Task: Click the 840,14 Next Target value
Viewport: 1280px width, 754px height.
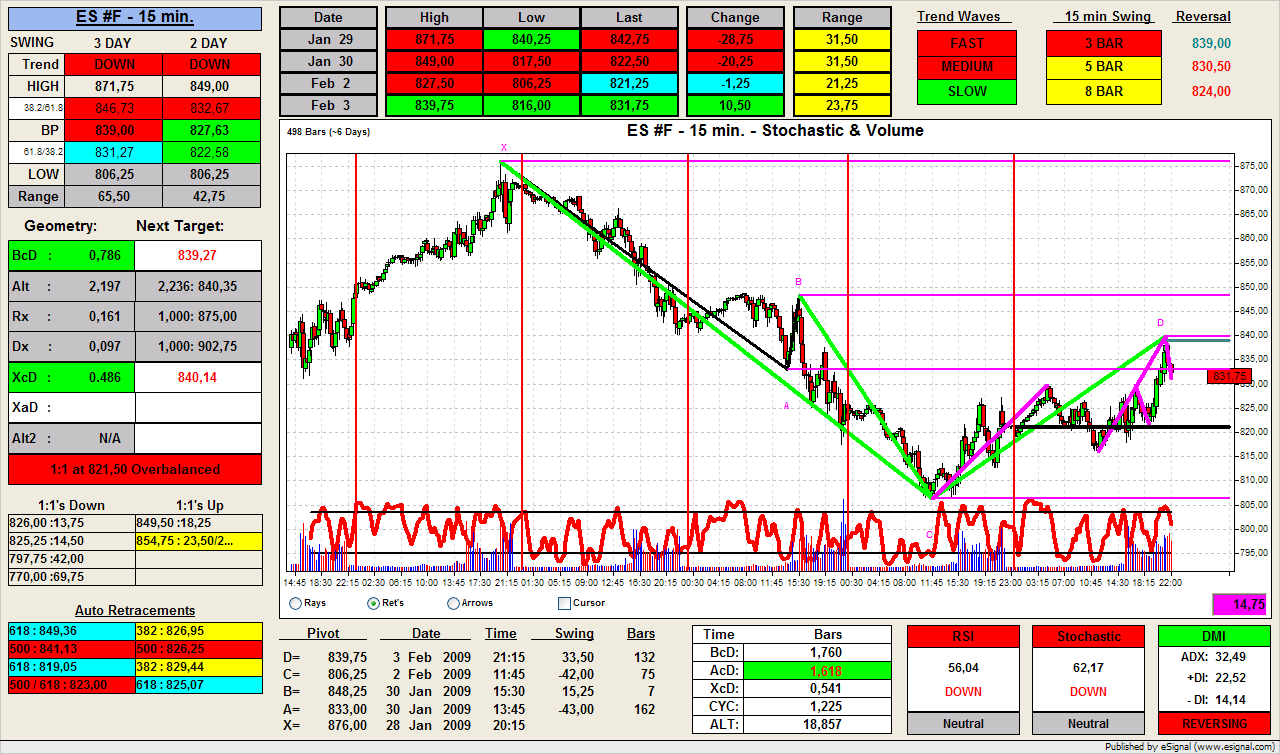Action: [x=198, y=377]
